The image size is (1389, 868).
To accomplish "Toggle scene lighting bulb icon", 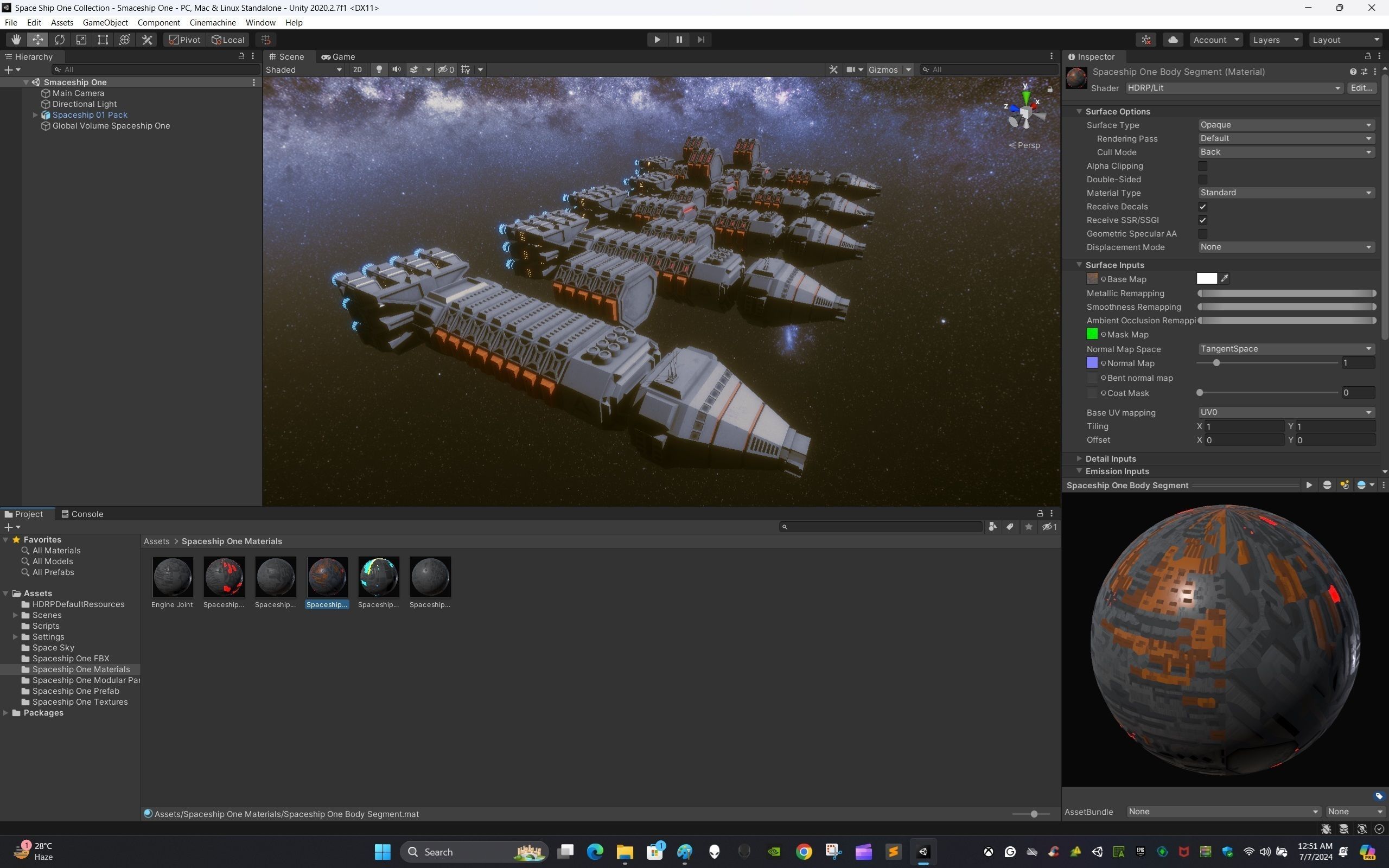I will (379, 69).
